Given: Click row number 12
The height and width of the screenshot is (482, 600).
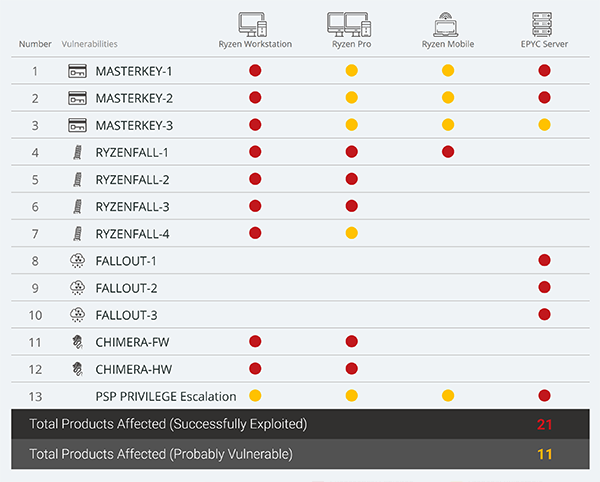Looking at the screenshot, I should coord(35,370).
